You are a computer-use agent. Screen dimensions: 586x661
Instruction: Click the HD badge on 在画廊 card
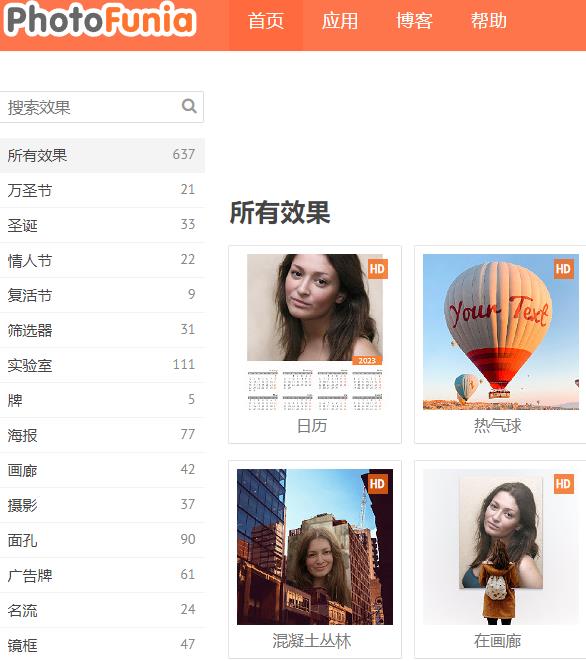pyautogui.click(x=563, y=484)
